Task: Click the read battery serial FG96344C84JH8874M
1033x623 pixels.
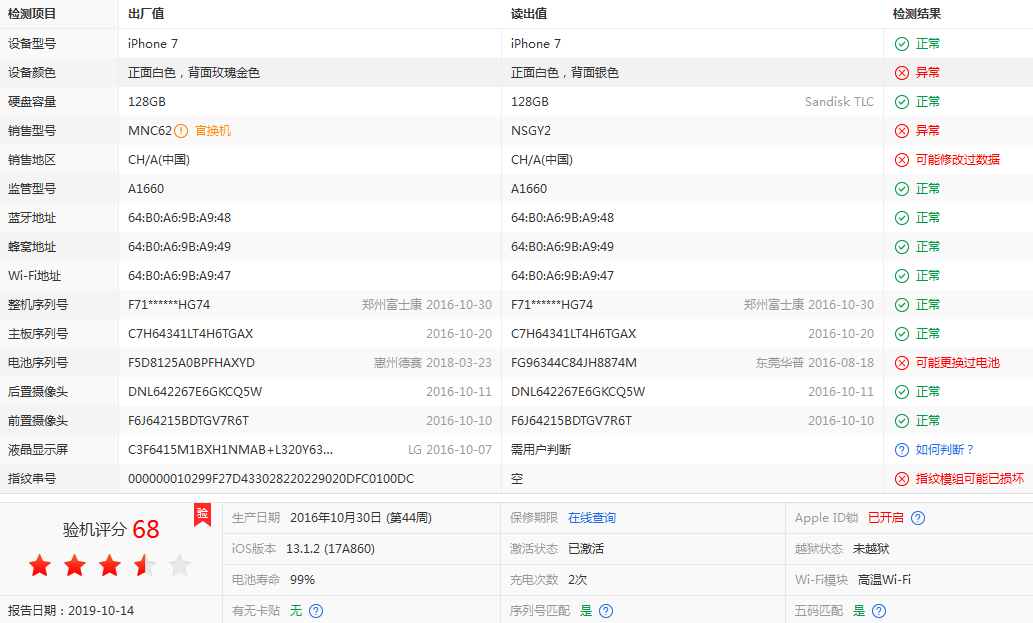Action: (574, 363)
